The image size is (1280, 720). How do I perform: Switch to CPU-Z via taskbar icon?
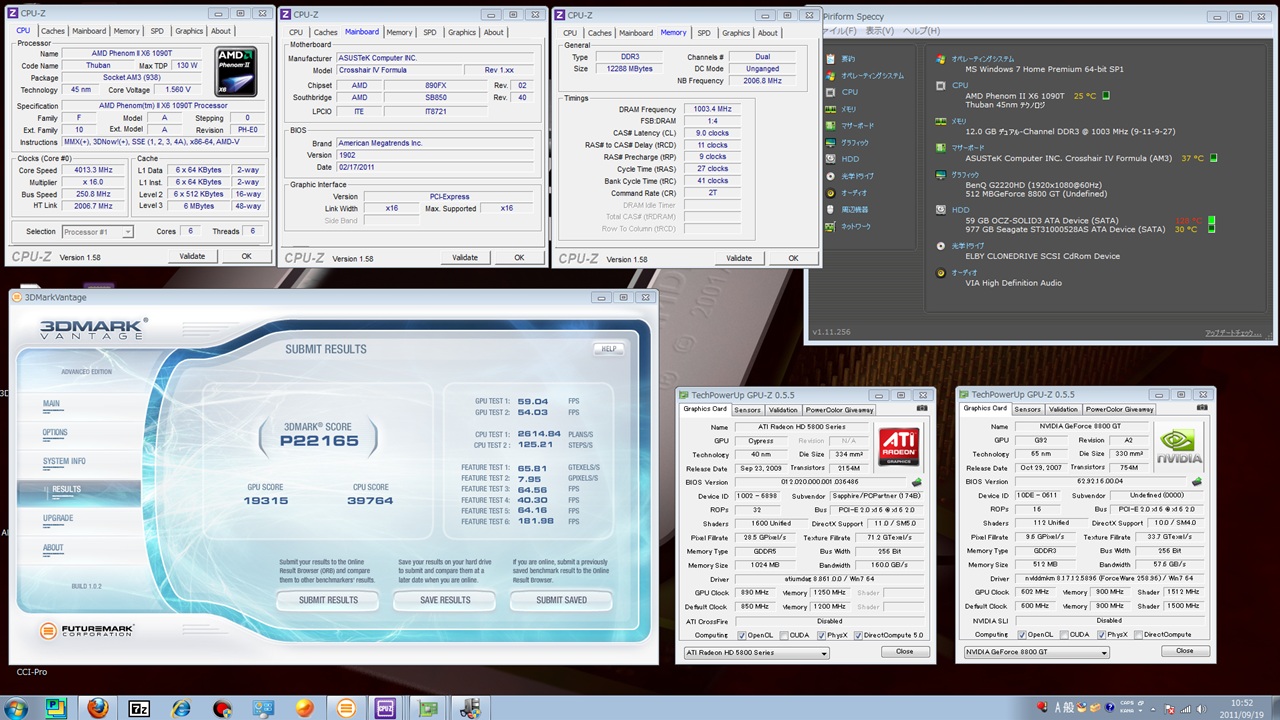pyautogui.click(x=385, y=708)
